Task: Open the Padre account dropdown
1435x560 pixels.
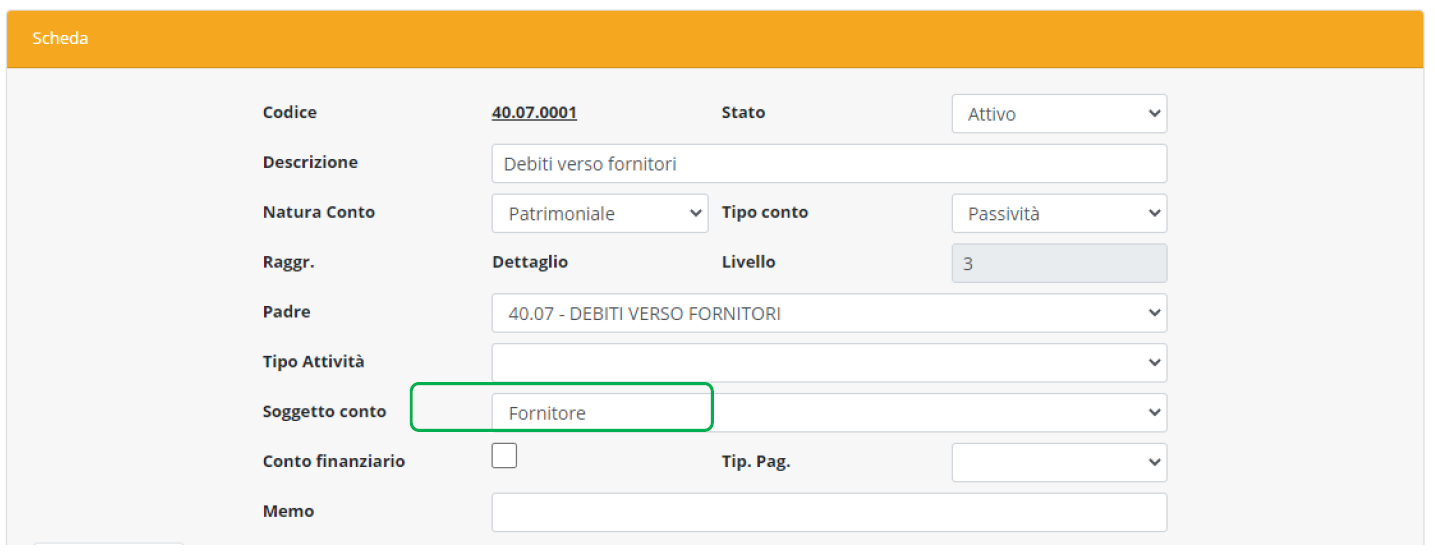Action: [828, 314]
